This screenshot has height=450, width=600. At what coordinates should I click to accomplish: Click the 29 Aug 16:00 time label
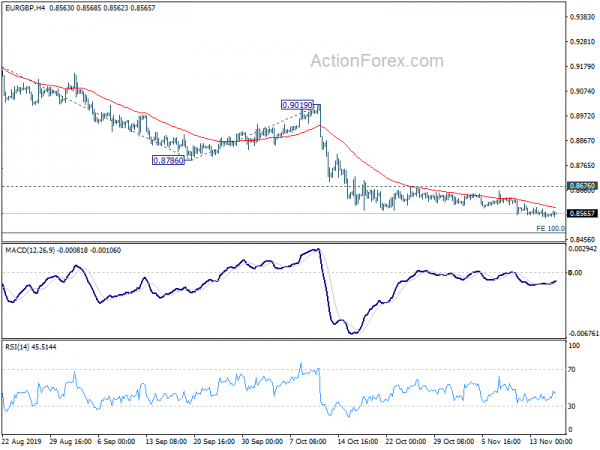pyautogui.click(x=70, y=441)
